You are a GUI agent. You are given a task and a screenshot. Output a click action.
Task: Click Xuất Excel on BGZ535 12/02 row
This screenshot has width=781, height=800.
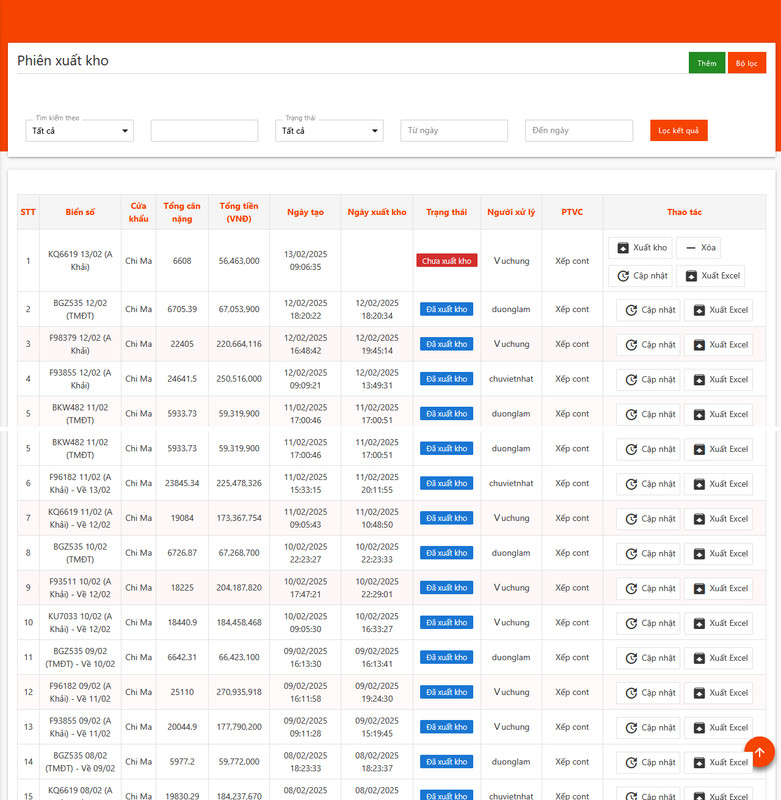click(718, 310)
